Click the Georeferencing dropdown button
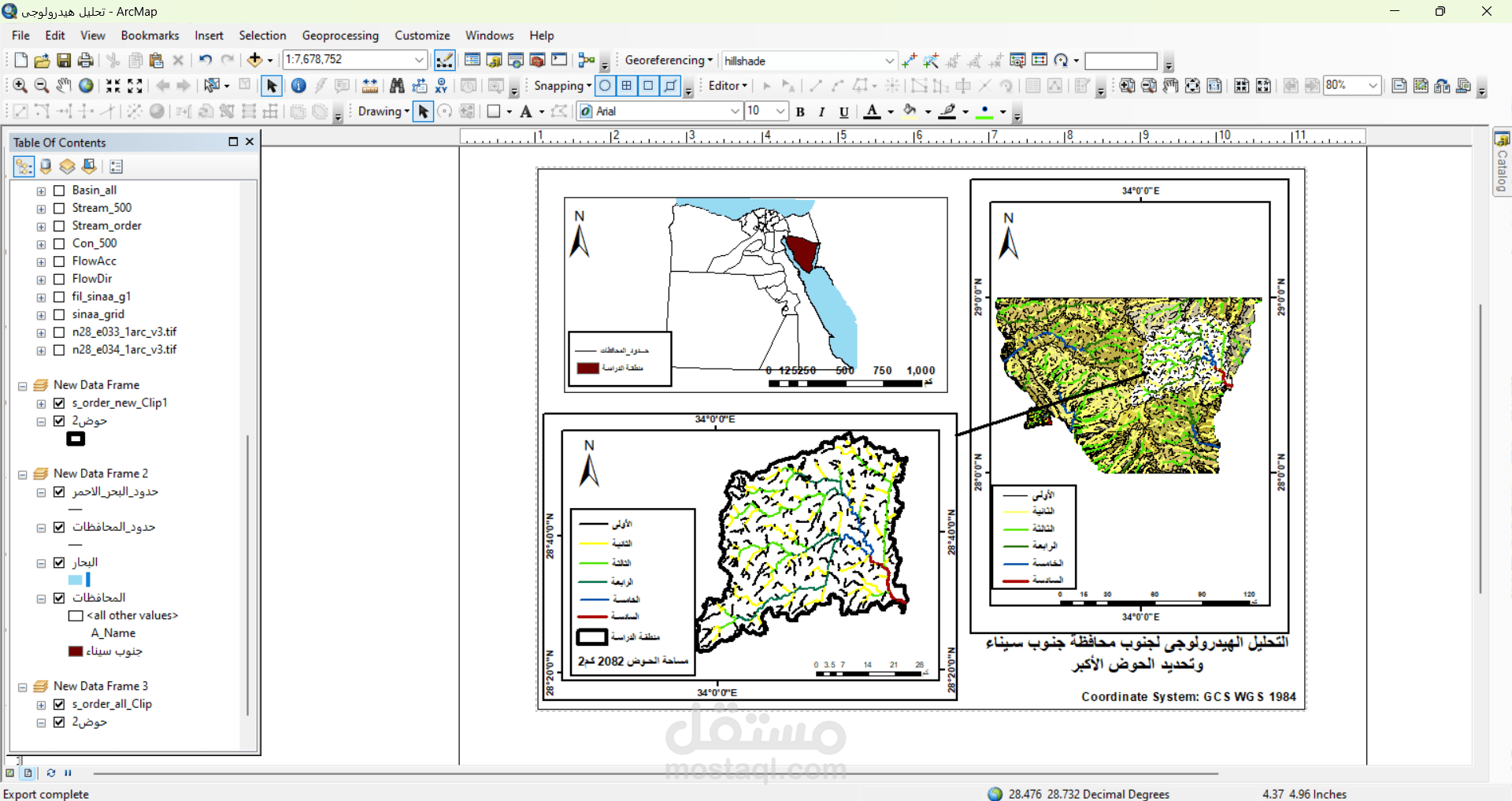The image size is (1512, 801). (669, 60)
